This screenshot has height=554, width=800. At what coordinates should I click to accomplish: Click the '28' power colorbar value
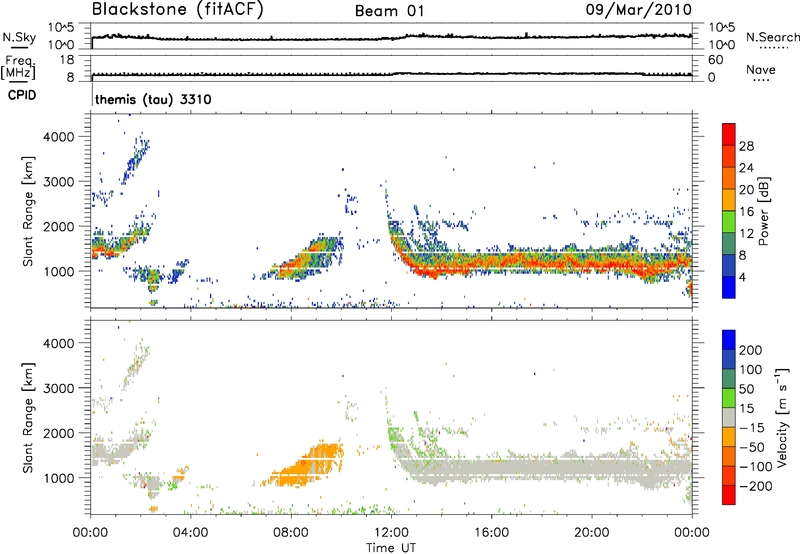pyautogui.click(x=746, y=146)
